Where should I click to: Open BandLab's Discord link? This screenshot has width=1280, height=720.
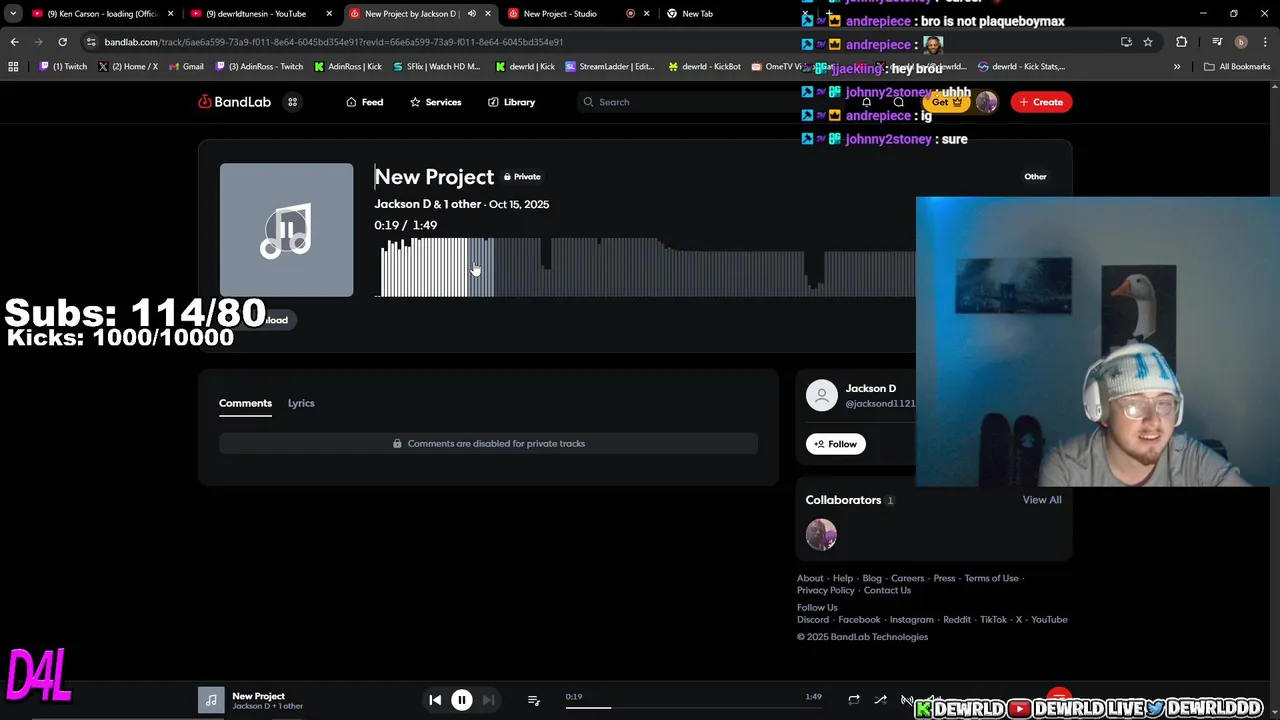813,619
